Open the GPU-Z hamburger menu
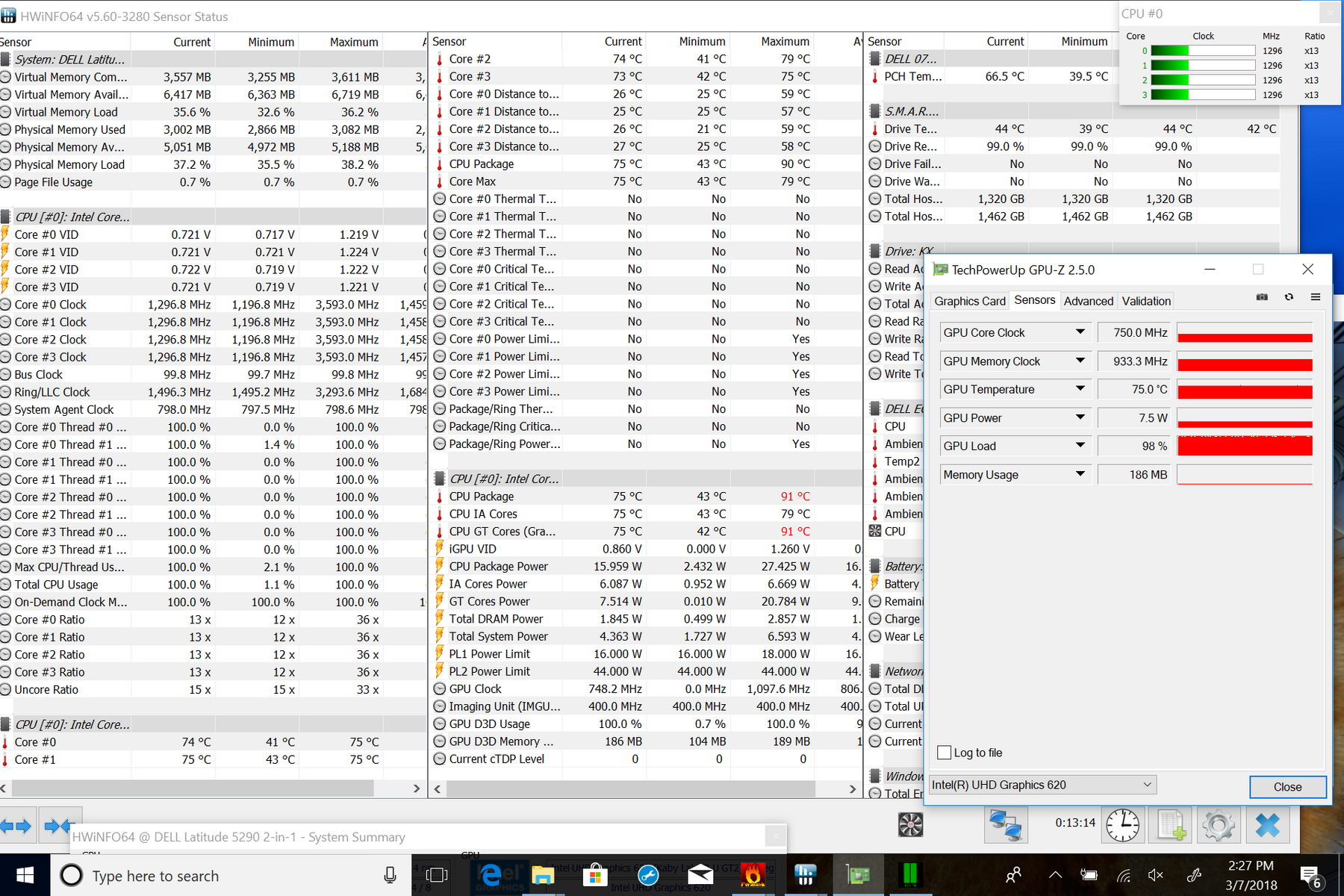Viewport: 1344px width, 896px height. point(1316,297)
